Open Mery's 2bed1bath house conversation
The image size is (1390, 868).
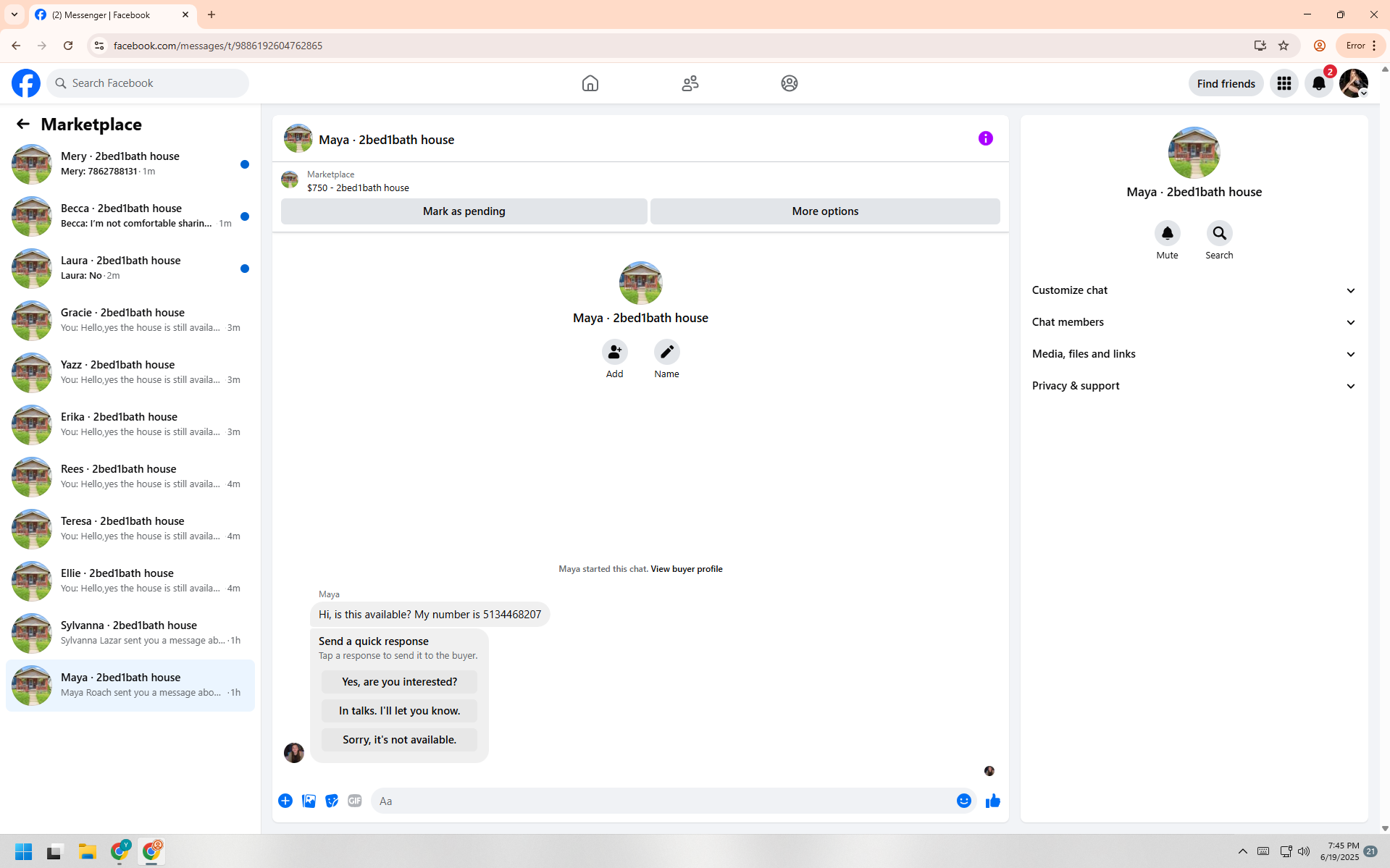130,164
